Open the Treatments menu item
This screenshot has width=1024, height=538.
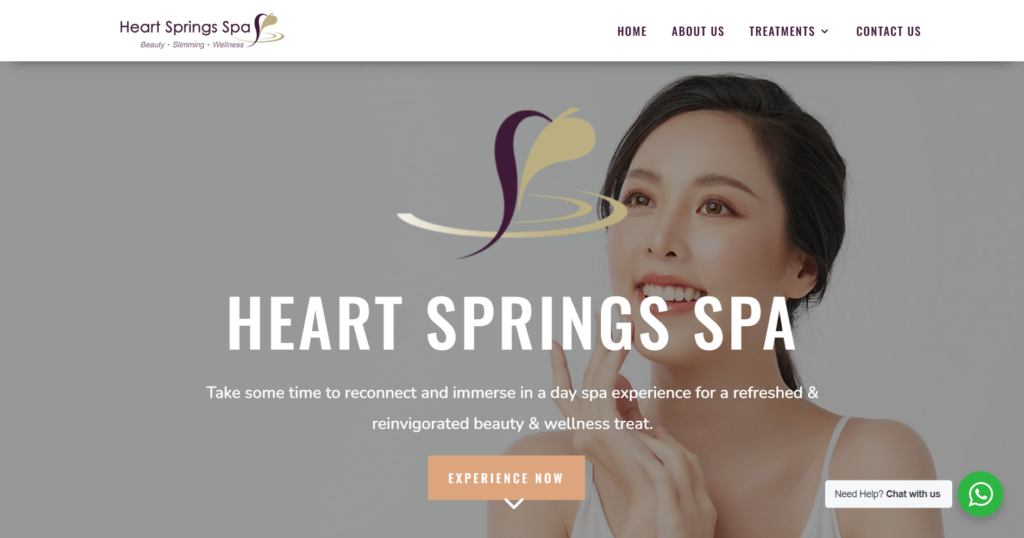coord(782,31)
